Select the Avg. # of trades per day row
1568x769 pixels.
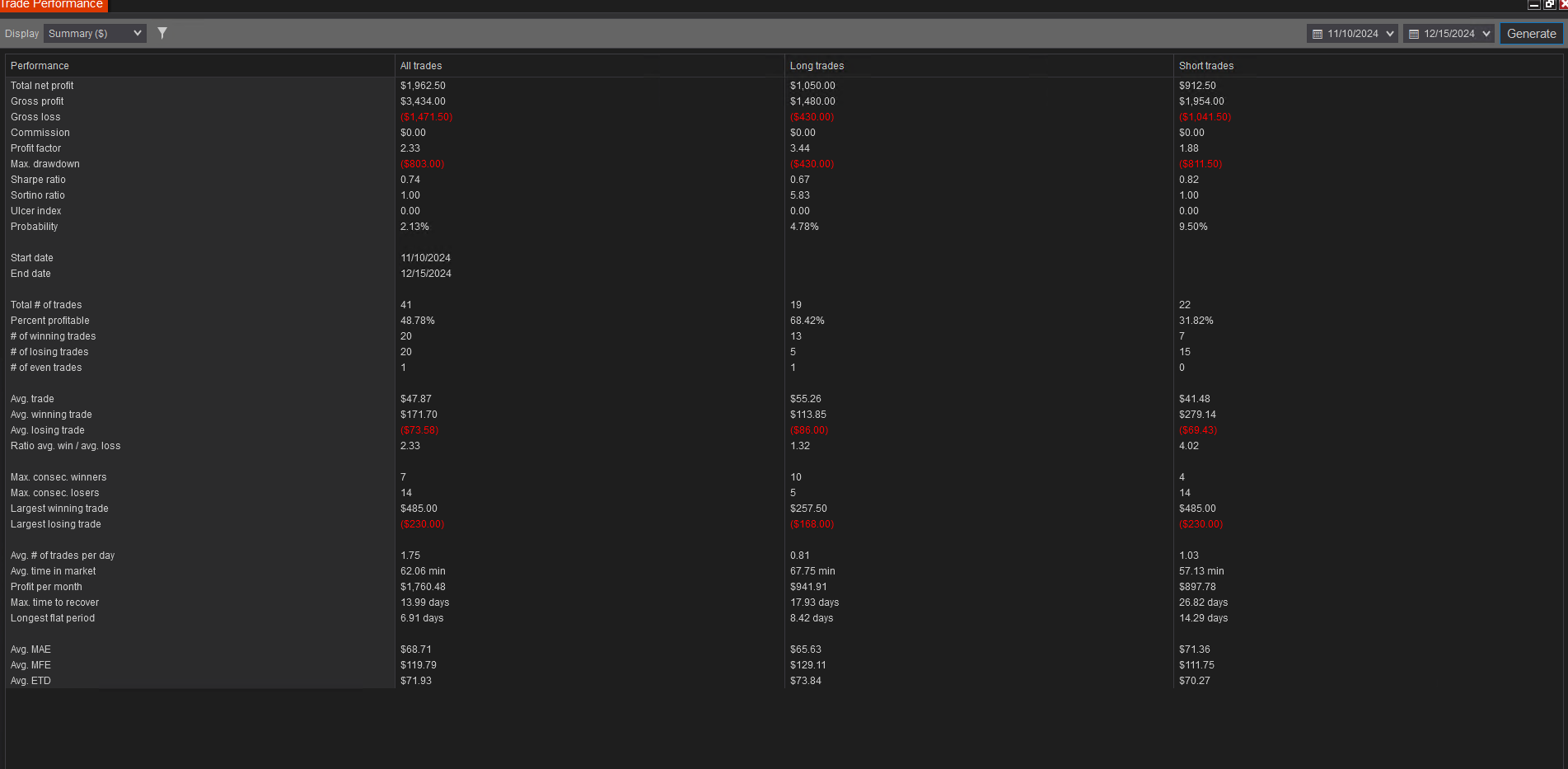click(x=63, y=556)
